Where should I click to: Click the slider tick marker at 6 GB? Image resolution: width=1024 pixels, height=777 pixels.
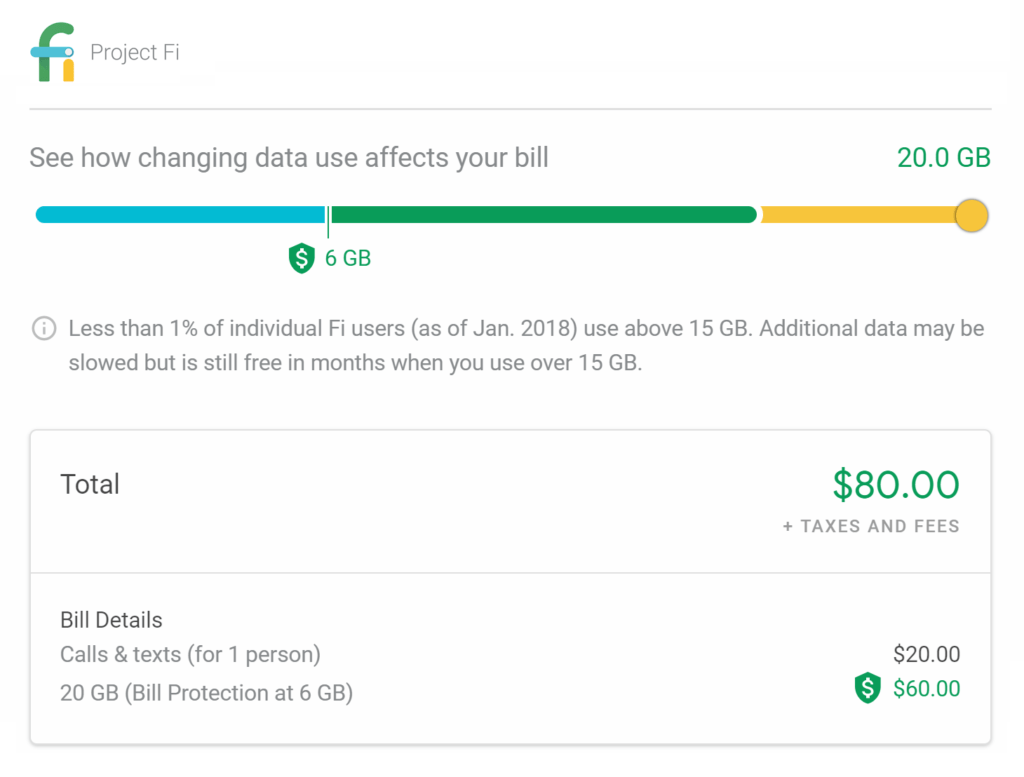pyautogui.click(x=328, y=221)
